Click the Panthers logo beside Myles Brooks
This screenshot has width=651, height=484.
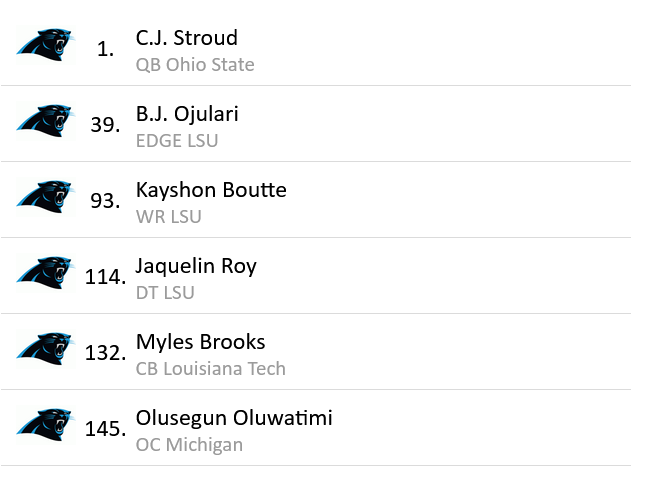[45, 349]
